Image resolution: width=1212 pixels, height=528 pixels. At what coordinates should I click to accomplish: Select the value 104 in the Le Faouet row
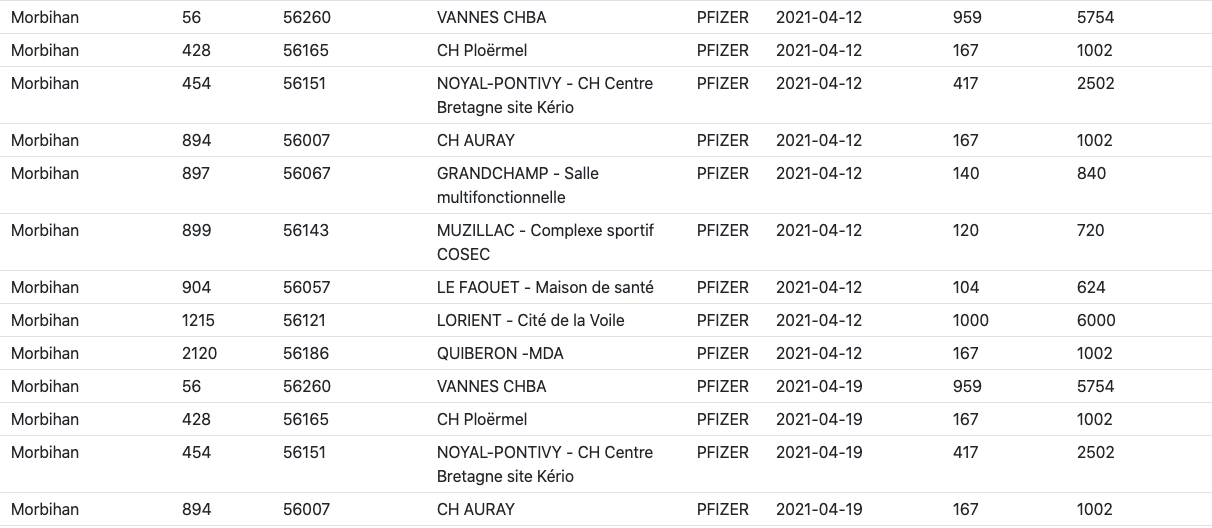pos(966,287)
